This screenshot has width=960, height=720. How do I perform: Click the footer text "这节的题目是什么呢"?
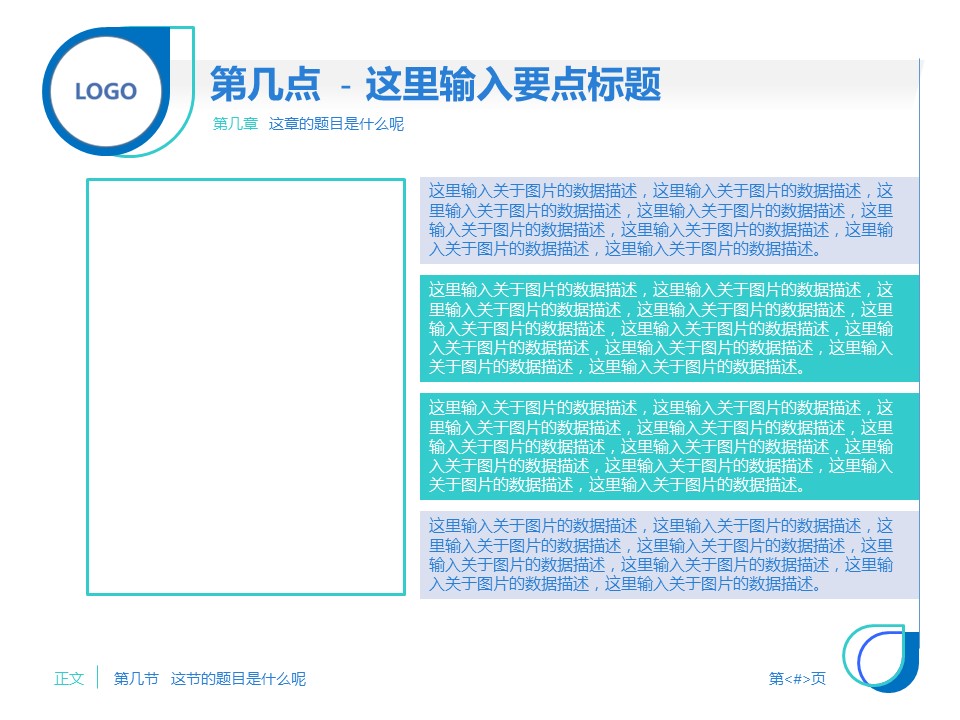click(238, 679)
